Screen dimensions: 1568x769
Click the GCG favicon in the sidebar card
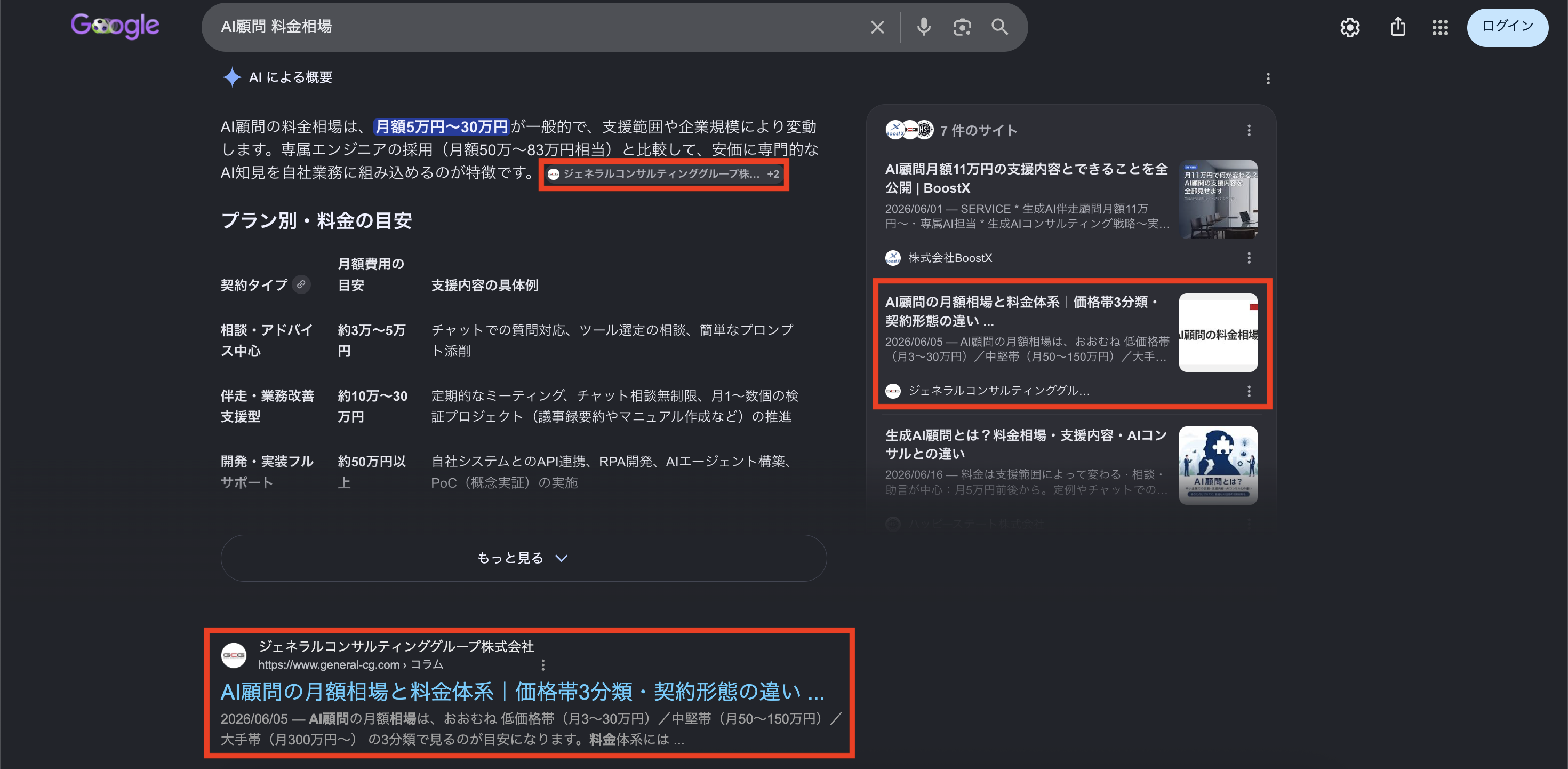click(x=893, y=391)
